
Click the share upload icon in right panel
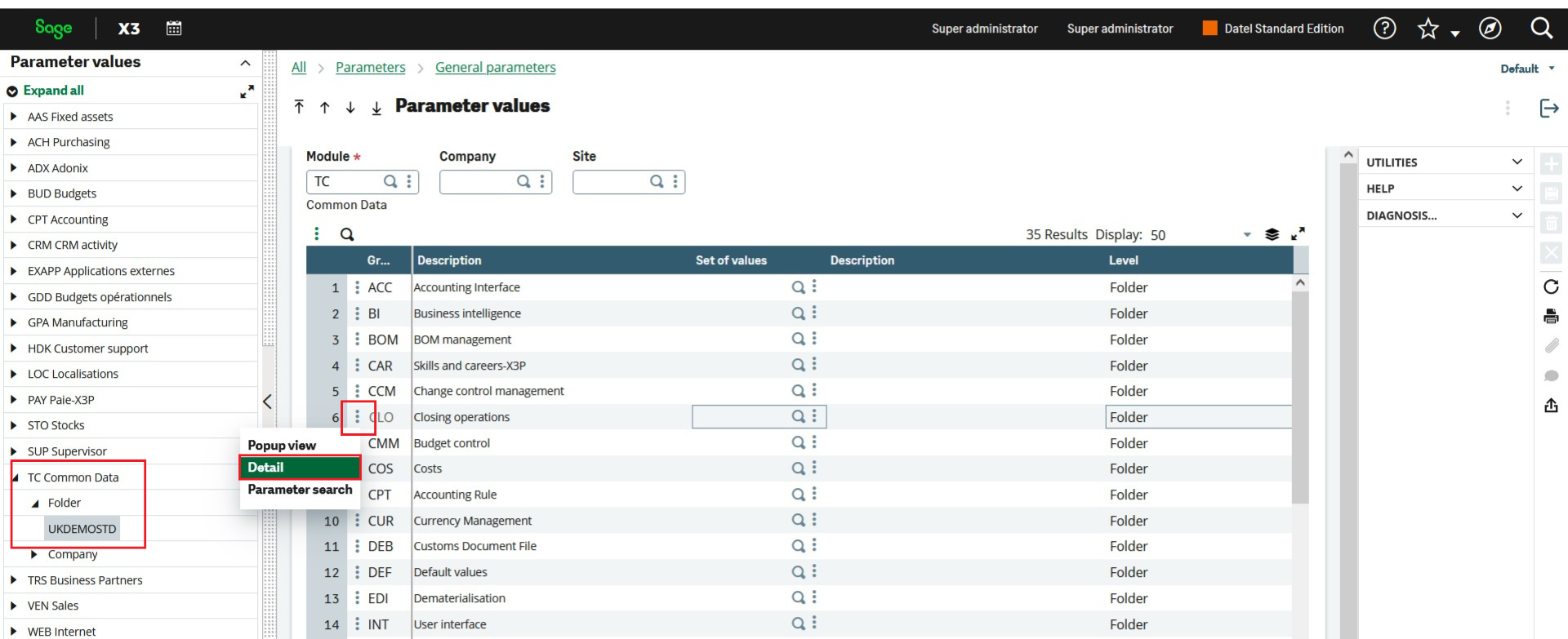[x=1551, y=406]
